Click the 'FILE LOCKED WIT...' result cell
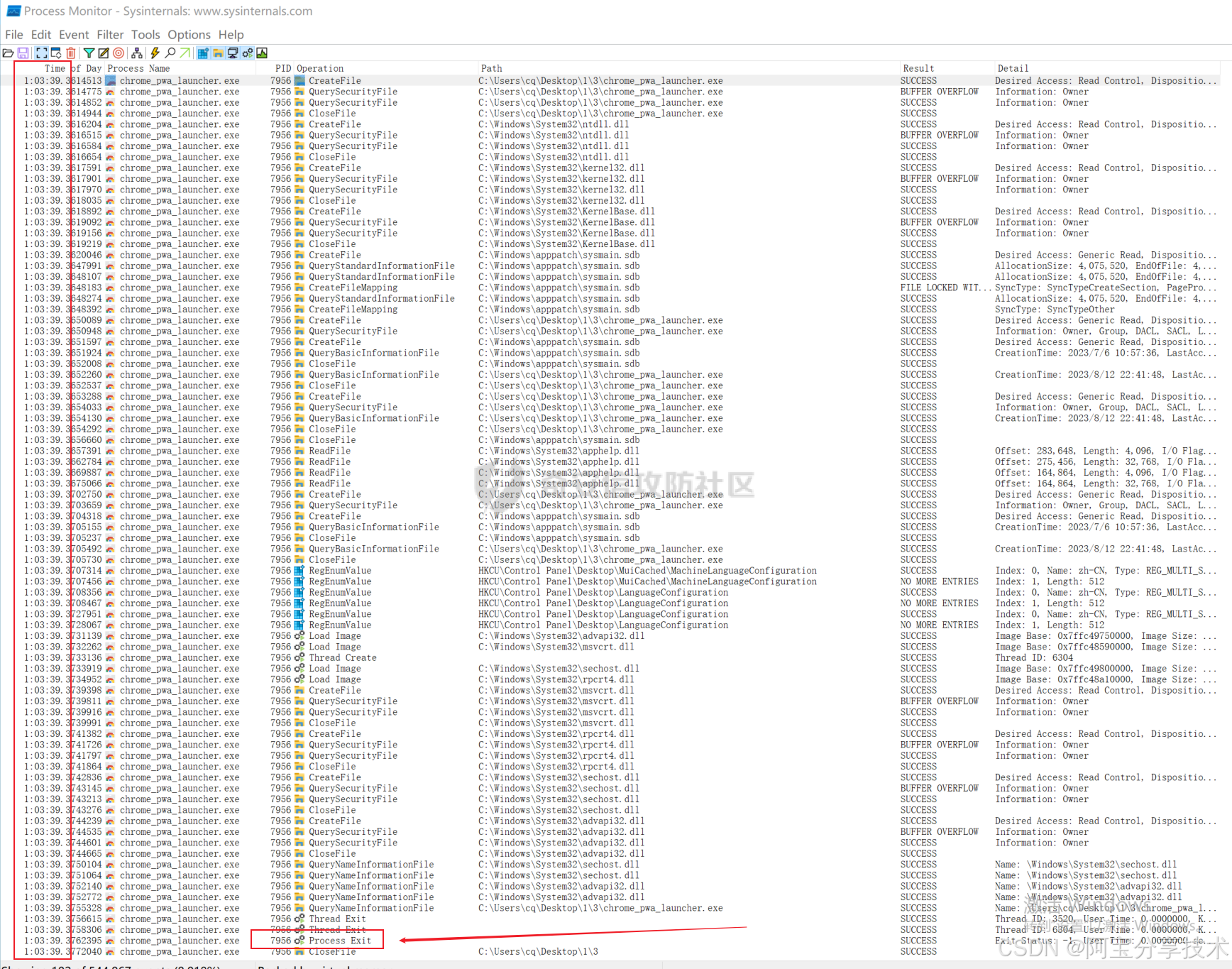Screen dimensions: 1232x969 (x=946, y=288)
